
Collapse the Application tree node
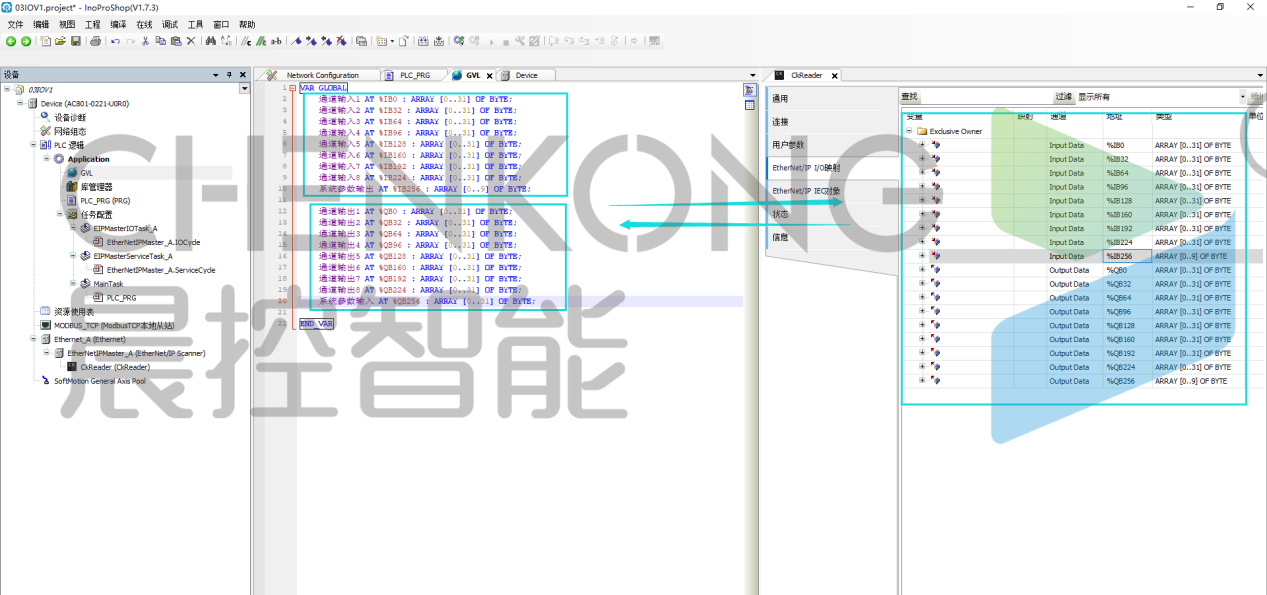[47, 159]
